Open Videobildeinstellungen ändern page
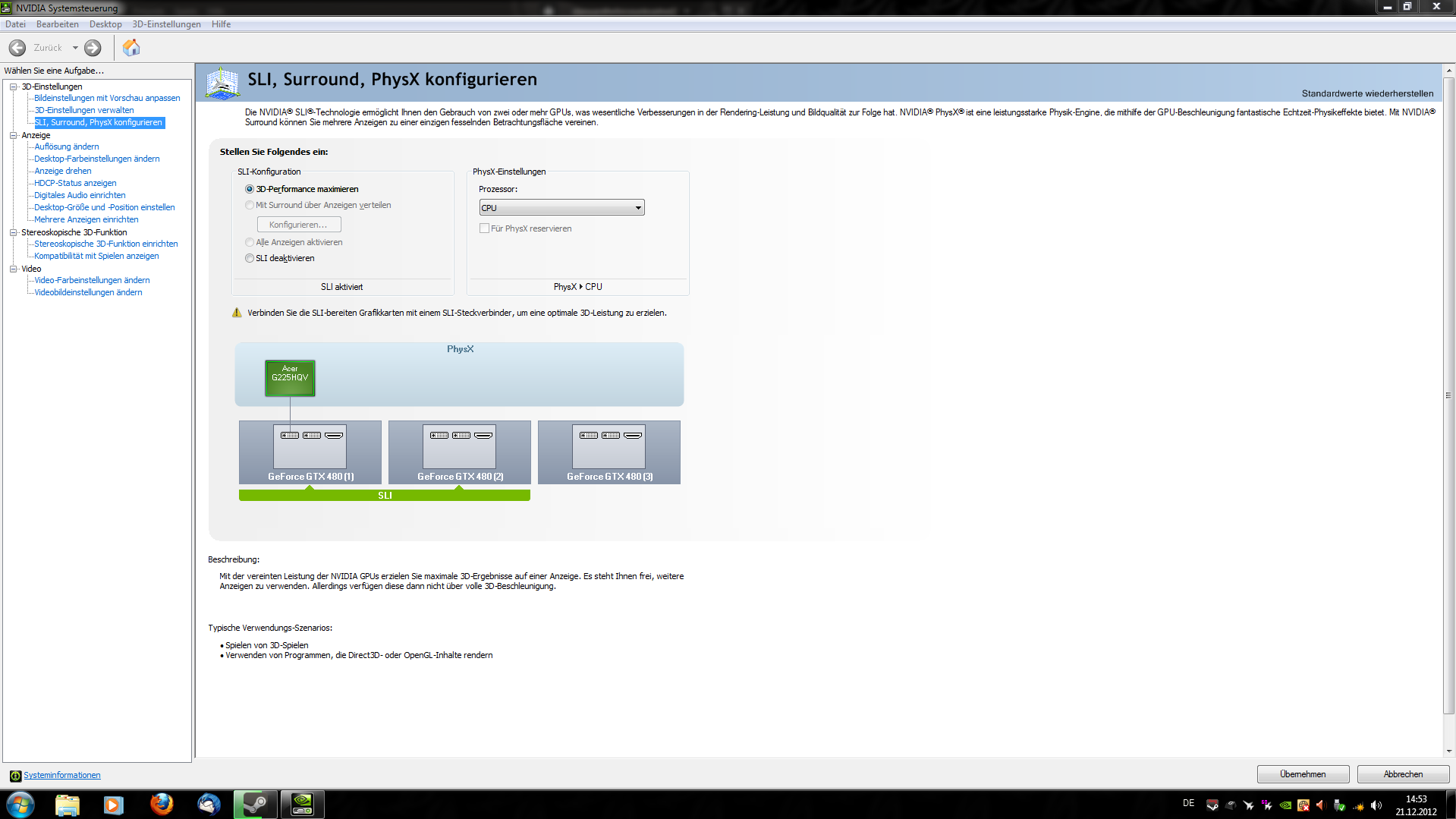 (x=88, y=292)
